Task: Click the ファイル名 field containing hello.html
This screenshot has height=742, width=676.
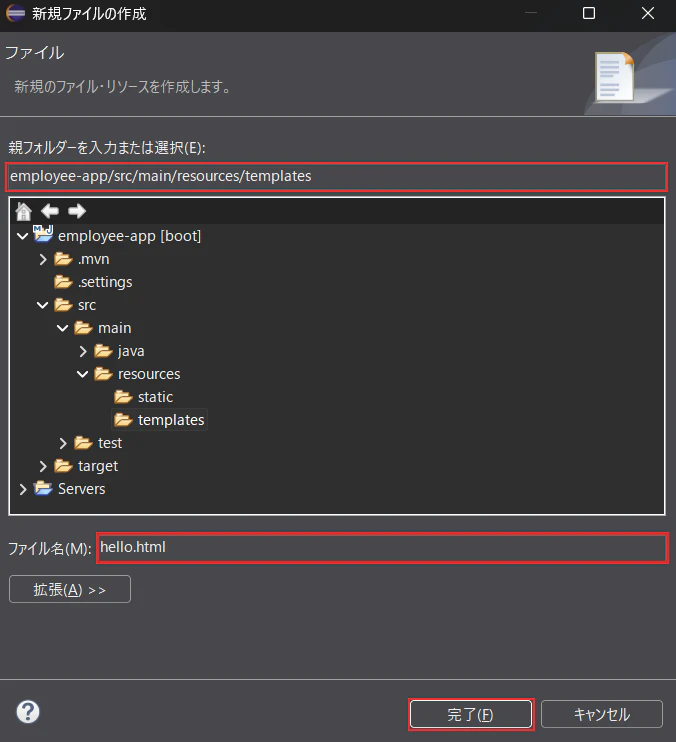Action: tap(382, 548)
